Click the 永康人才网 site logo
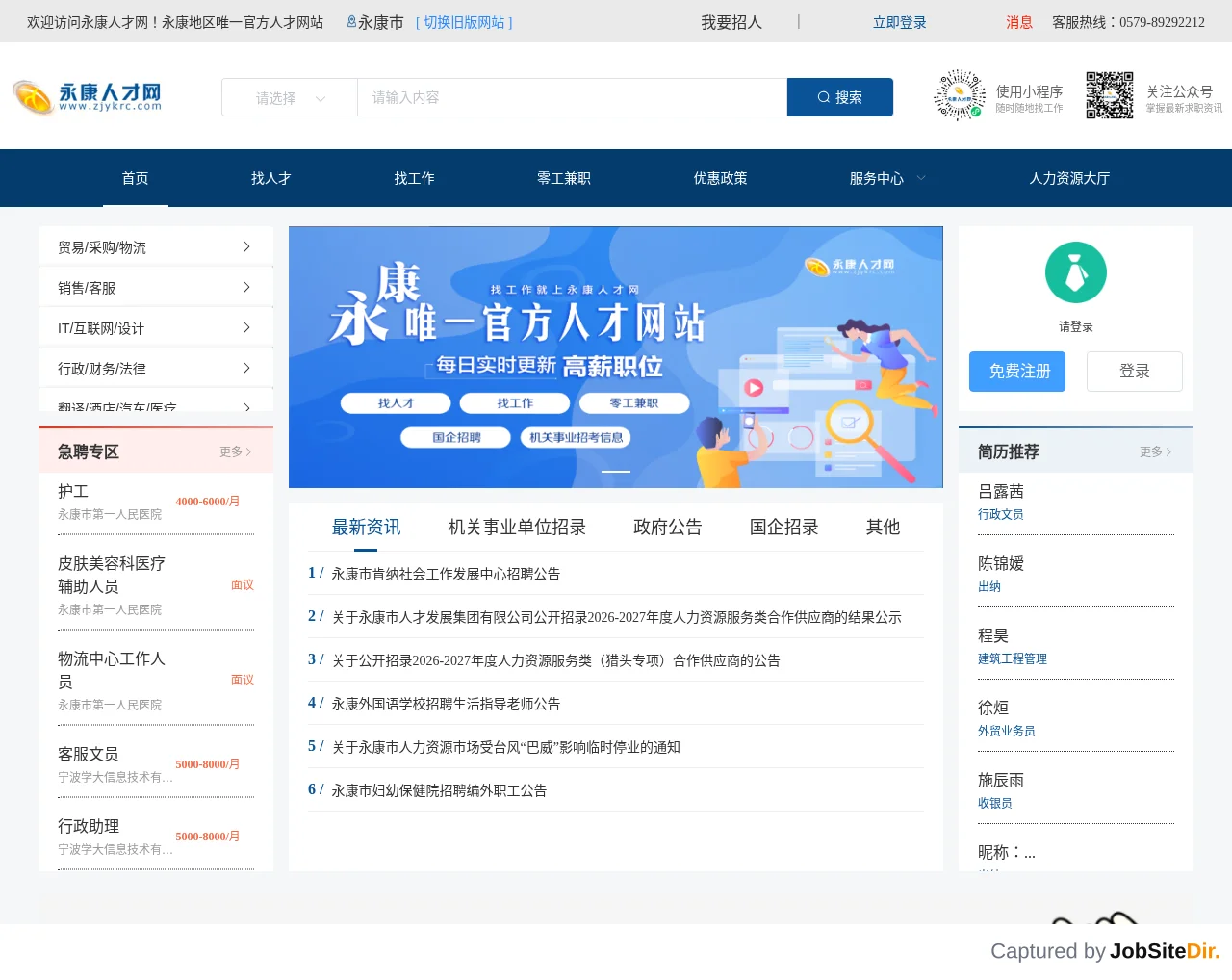The height and width of the screenshot is (980, 1232). tap(88, 96)
